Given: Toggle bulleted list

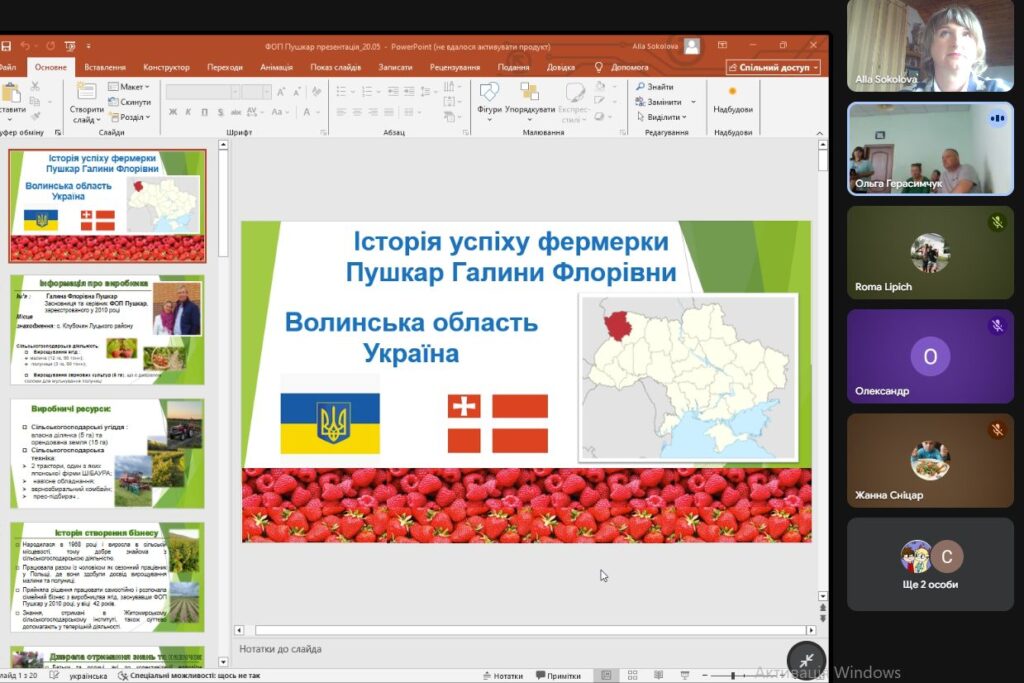Looking at the screenshot, I should click(x=344, y=91).
